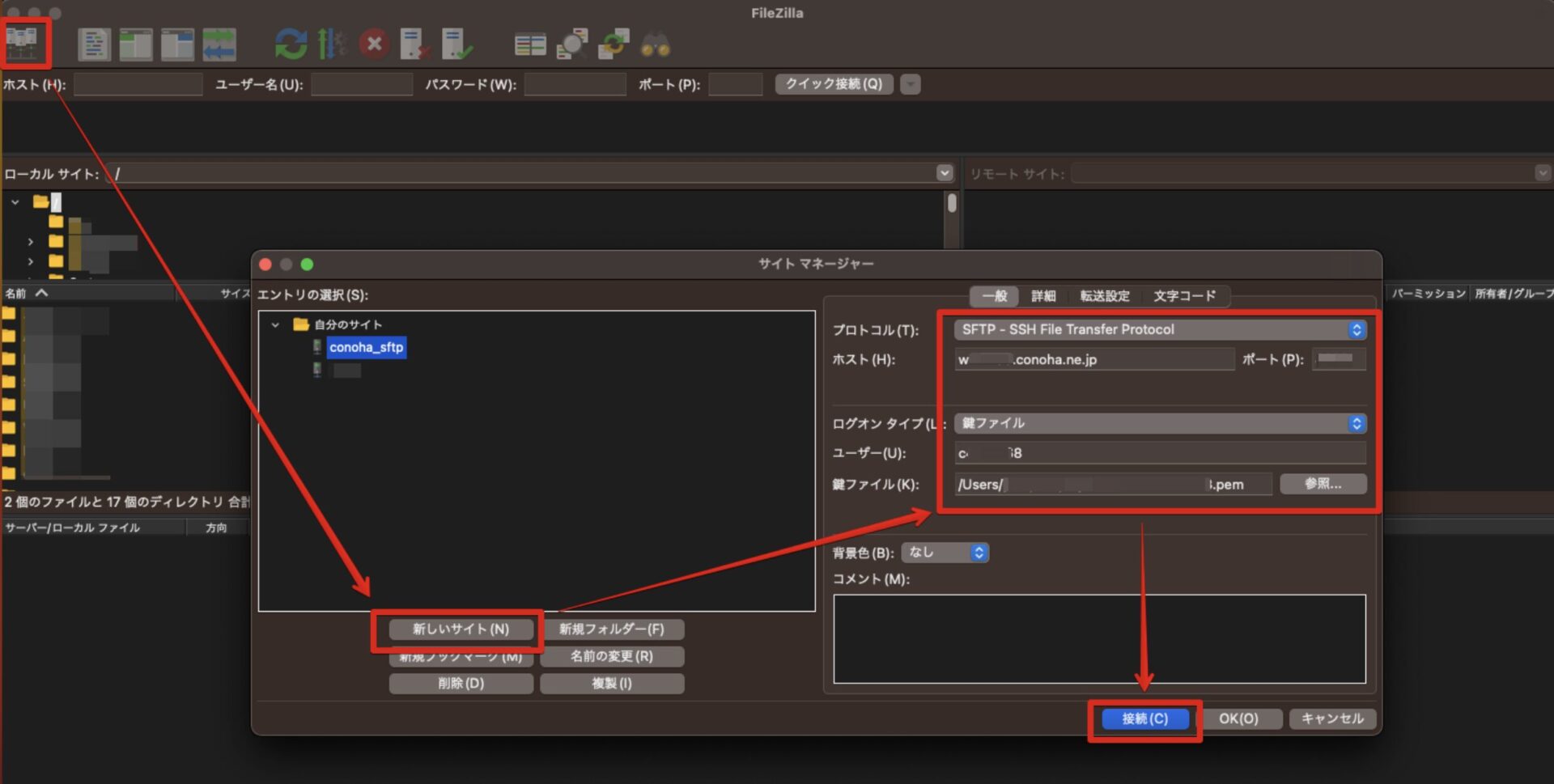Select the conoha_sftp site entry
Viewport: 1554px width, 784px height.
pyautogui.click(x=367, y=347)
